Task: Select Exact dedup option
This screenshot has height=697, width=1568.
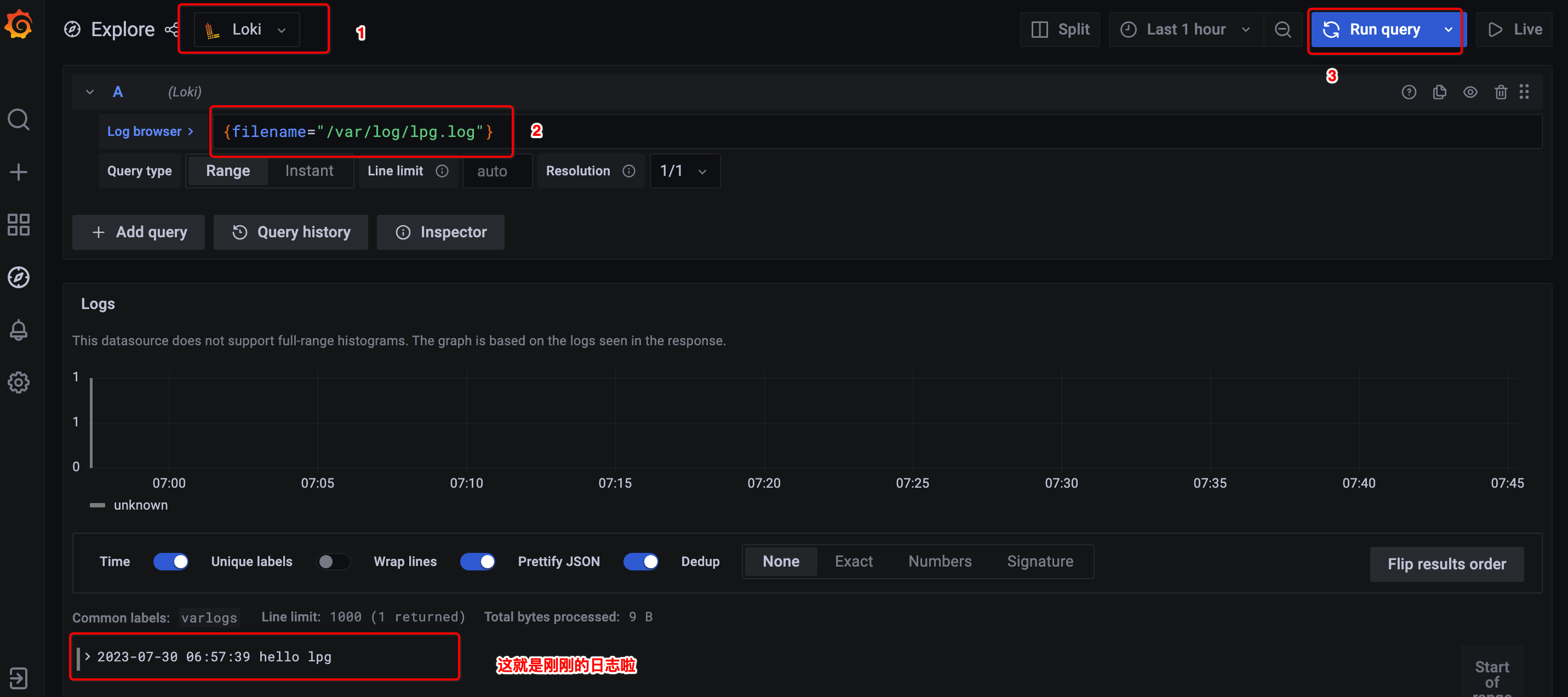Action: point(854,561)
